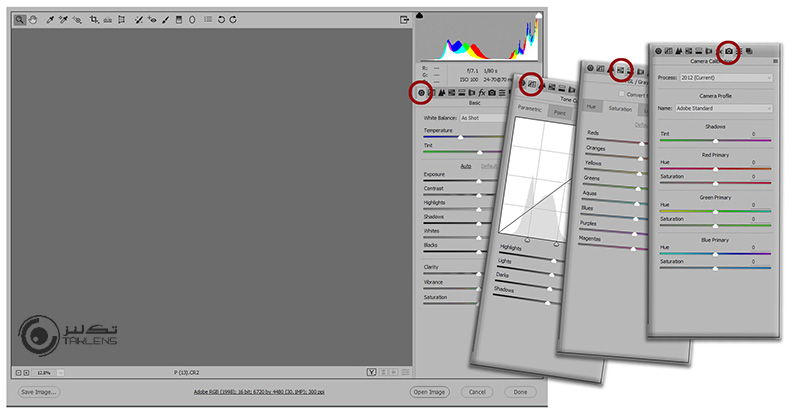Screen dimensions: 800x416
Task: Rotate image 90 degrees counterclockwise
Action: tap(221, 19)
